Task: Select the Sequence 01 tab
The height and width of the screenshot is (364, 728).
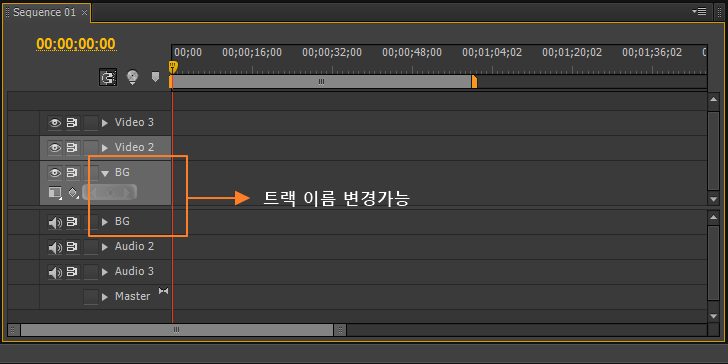Action: tap(44, 13)
